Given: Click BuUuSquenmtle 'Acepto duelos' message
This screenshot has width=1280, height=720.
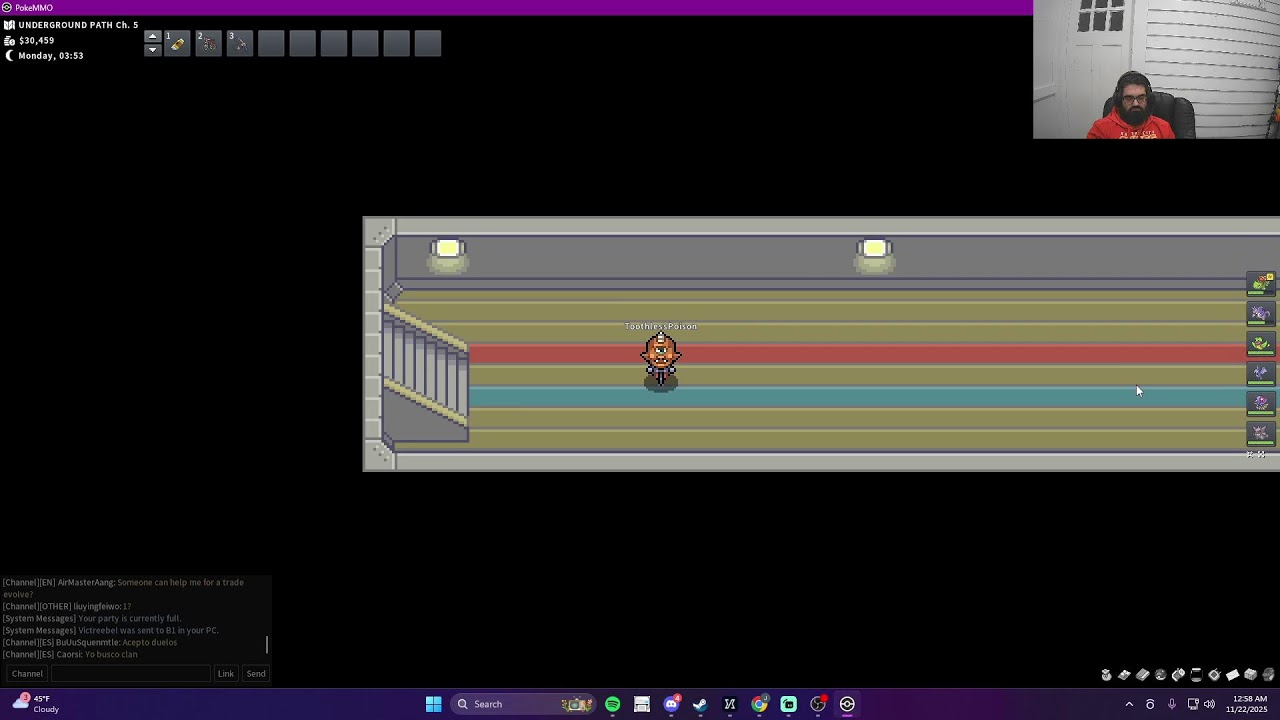Looking at the screenshot, I should tap(90, 642).
